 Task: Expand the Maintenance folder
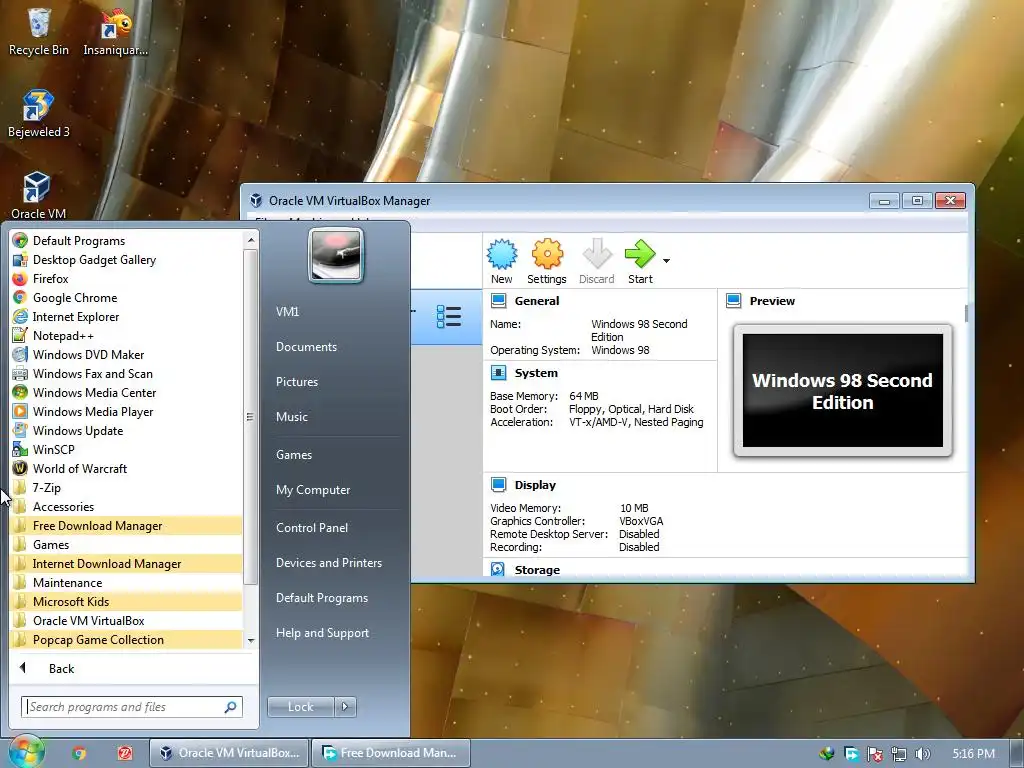tap(127, 583)
